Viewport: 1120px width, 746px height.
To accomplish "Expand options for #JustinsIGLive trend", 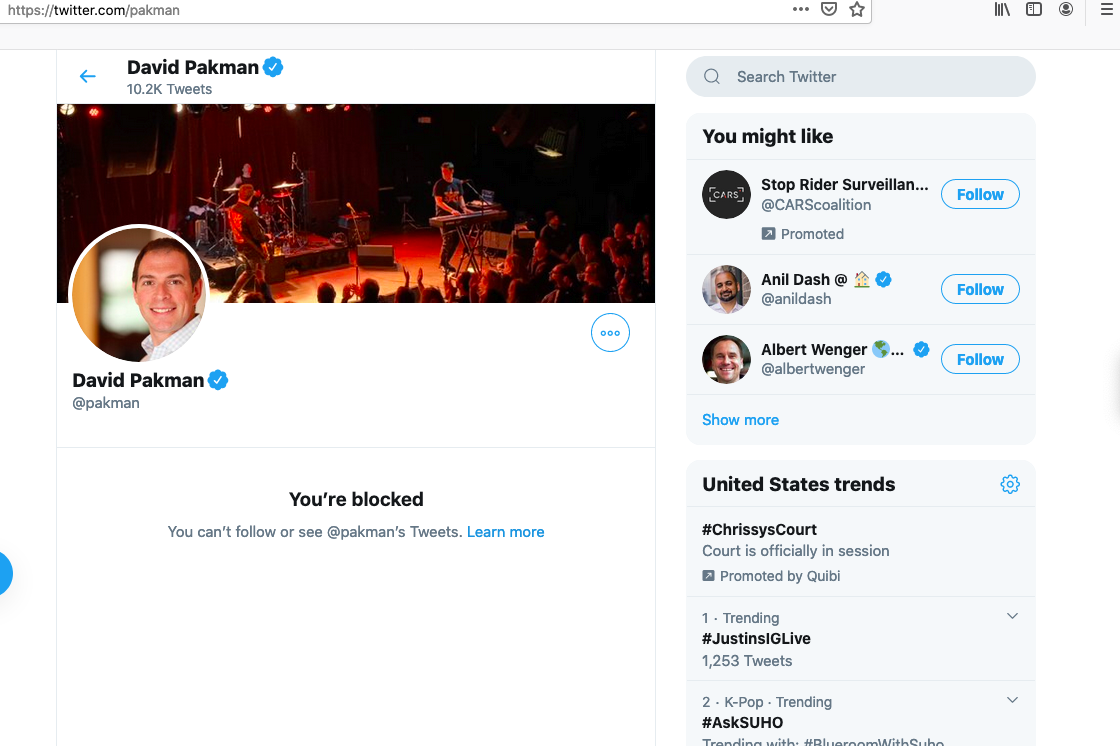I will 1012,616.
